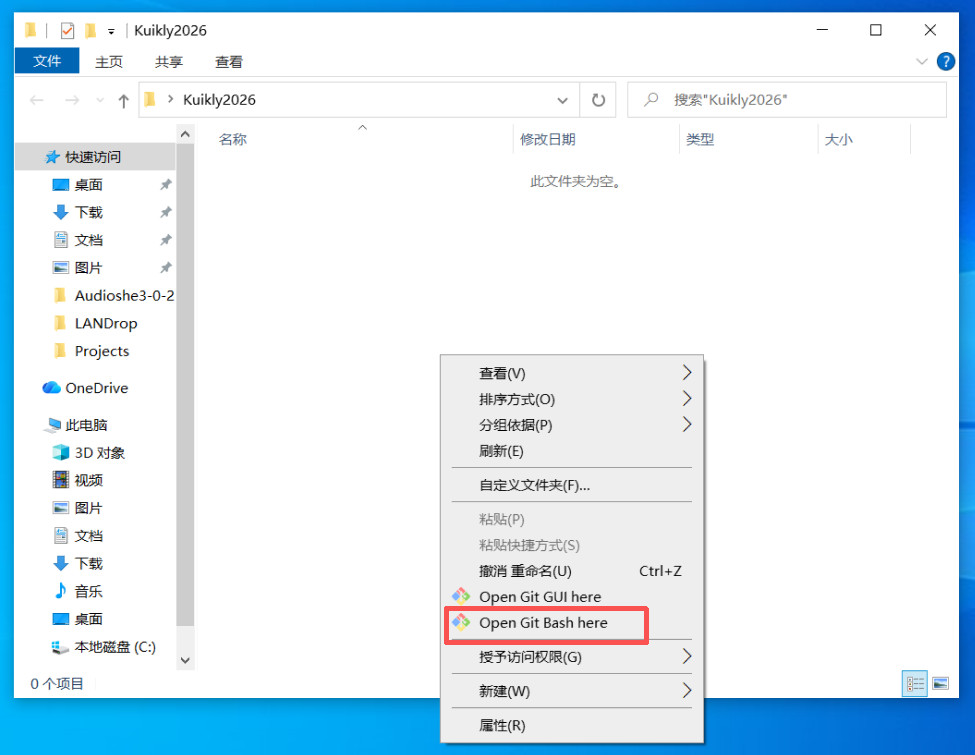Viewport: 975px width, 755px height.
Task: Open the 文件 ribbon tab
Action: click(47, 61)
